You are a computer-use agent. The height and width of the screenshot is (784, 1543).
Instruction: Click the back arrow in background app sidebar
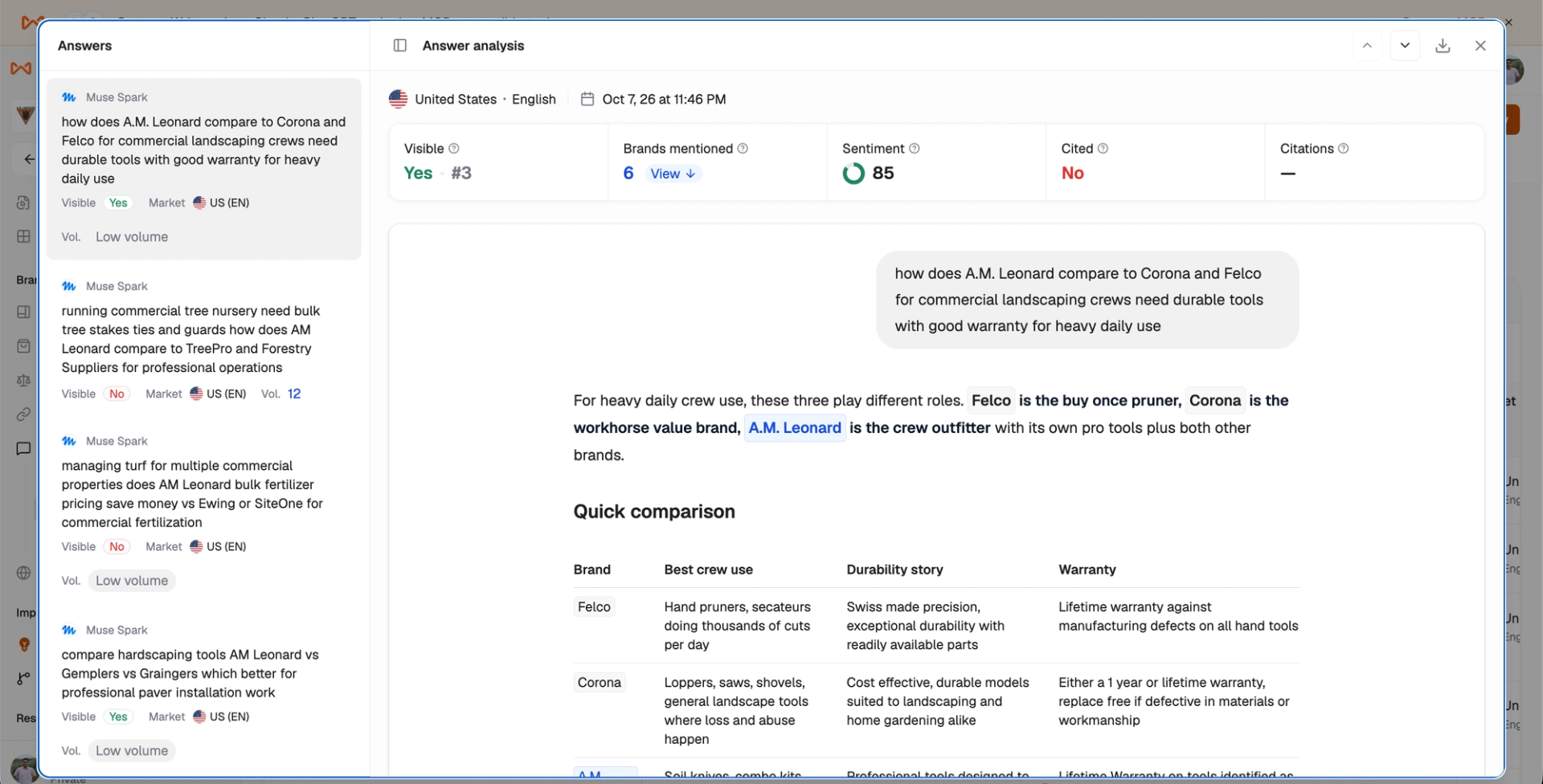(x=29, y=159)
